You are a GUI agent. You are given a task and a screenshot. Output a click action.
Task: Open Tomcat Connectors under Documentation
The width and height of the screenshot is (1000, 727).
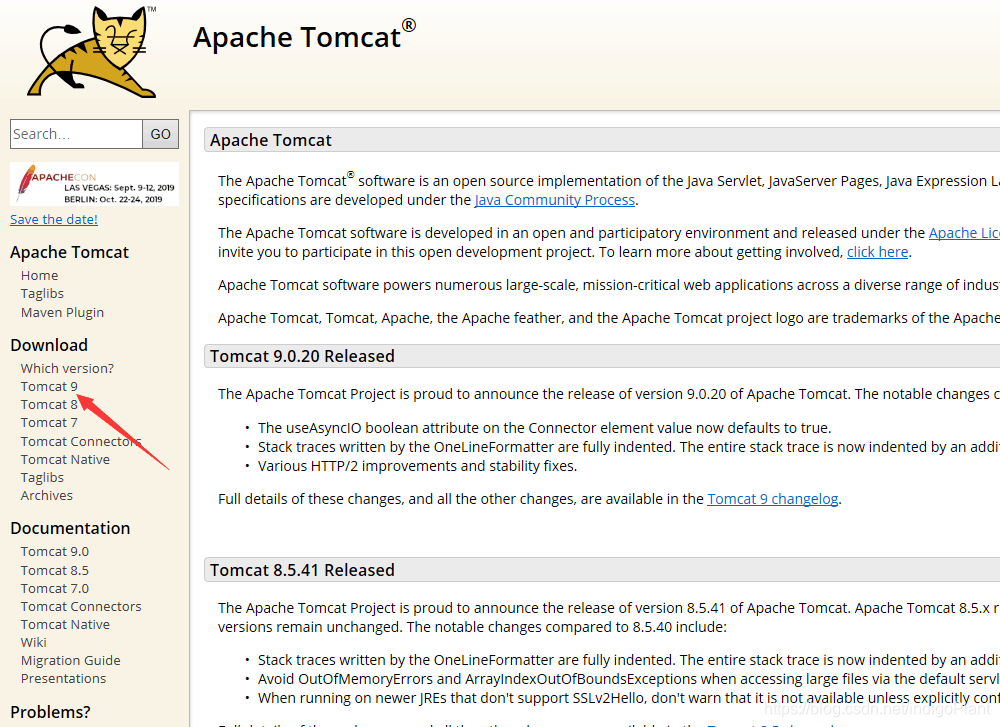point(81,606)
